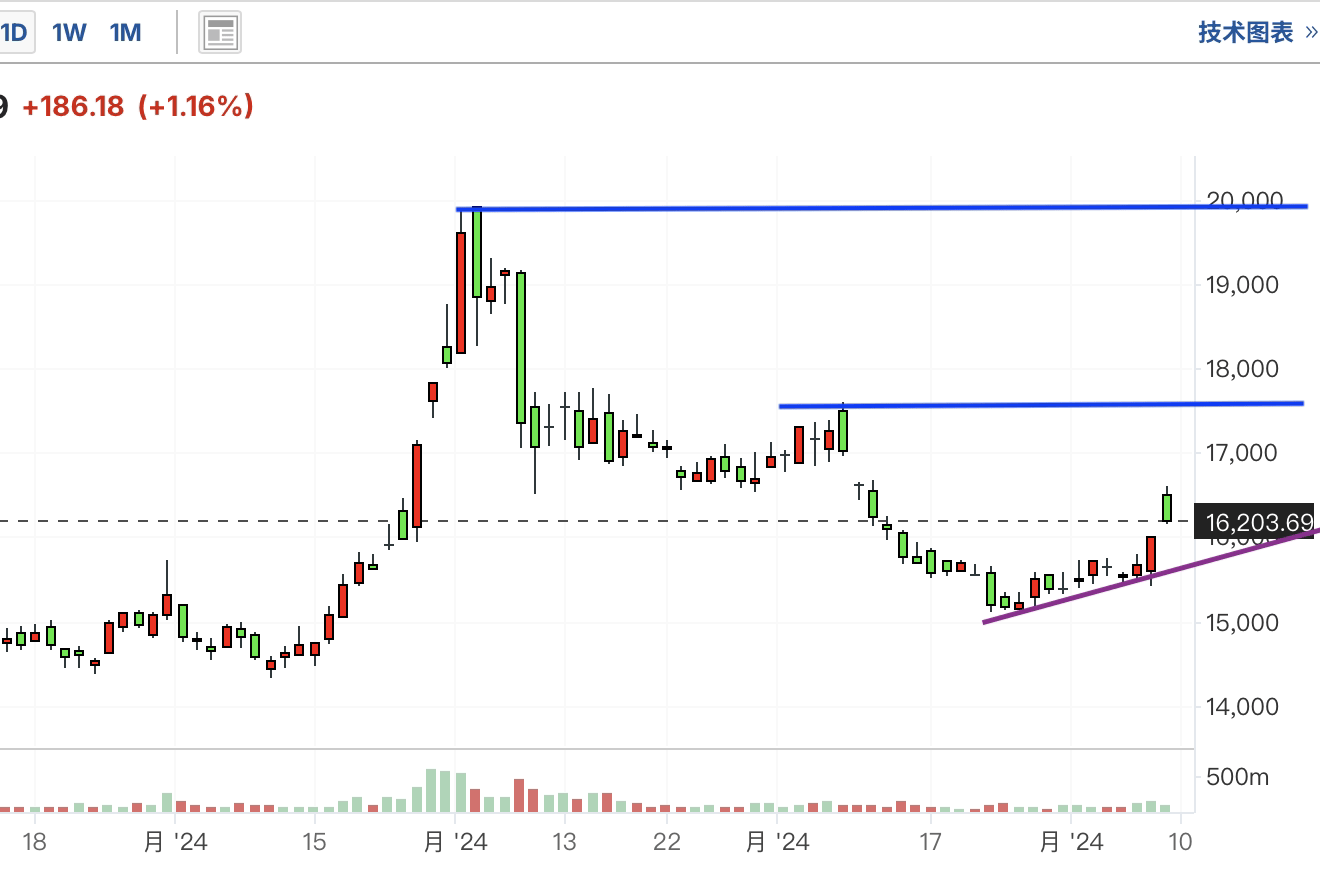The image size is (1320, 870).
Task: Open the 技术图表 link
Action: pyautogui.click(x=1258, y=33)
